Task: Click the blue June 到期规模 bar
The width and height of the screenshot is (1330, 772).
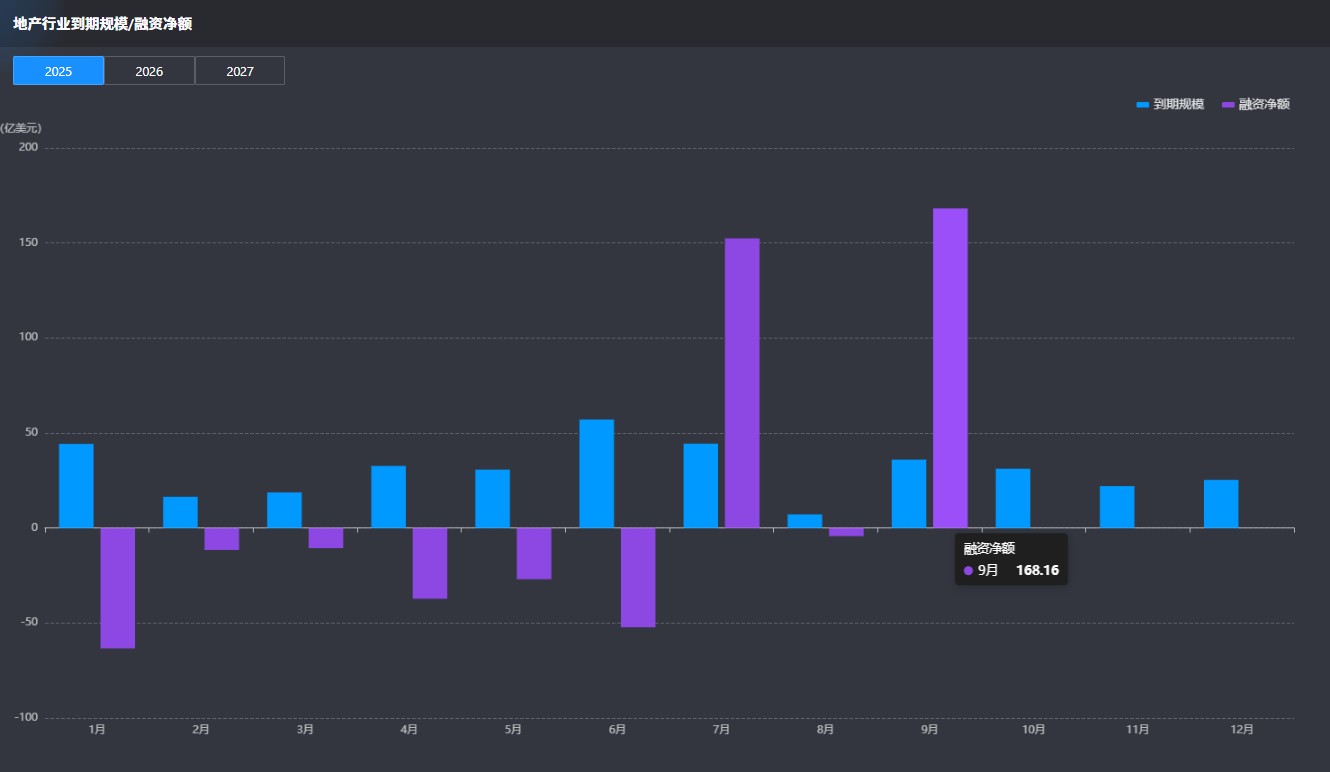Action: pos(596,473)
